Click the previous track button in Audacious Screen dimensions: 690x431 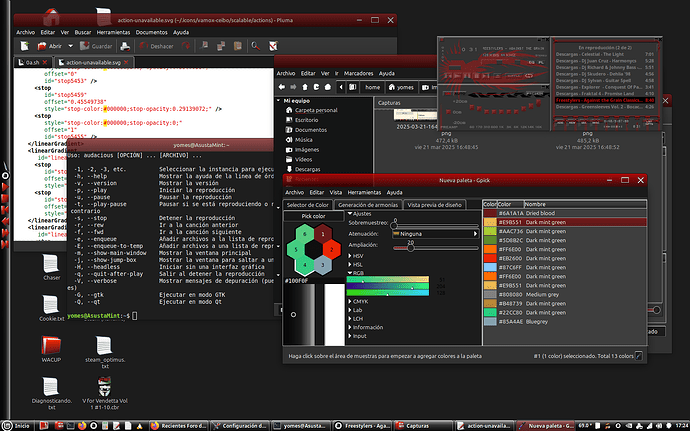click(x=447, y=76)
